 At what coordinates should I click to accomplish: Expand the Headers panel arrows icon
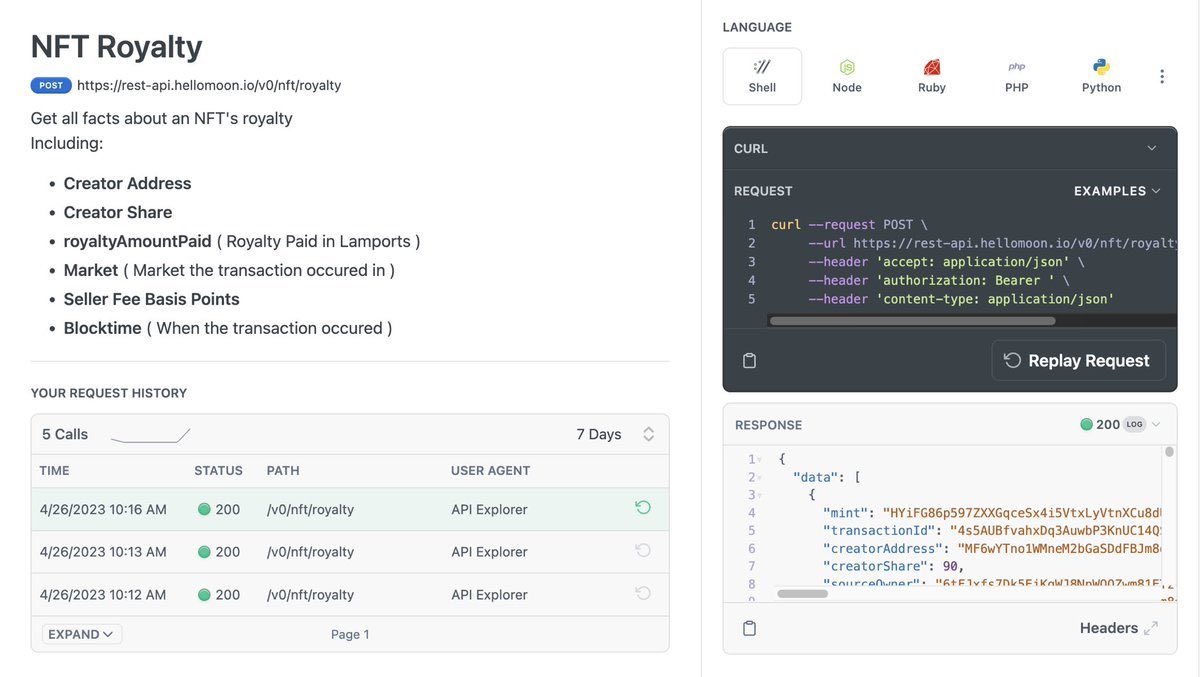click(1151, 628)
